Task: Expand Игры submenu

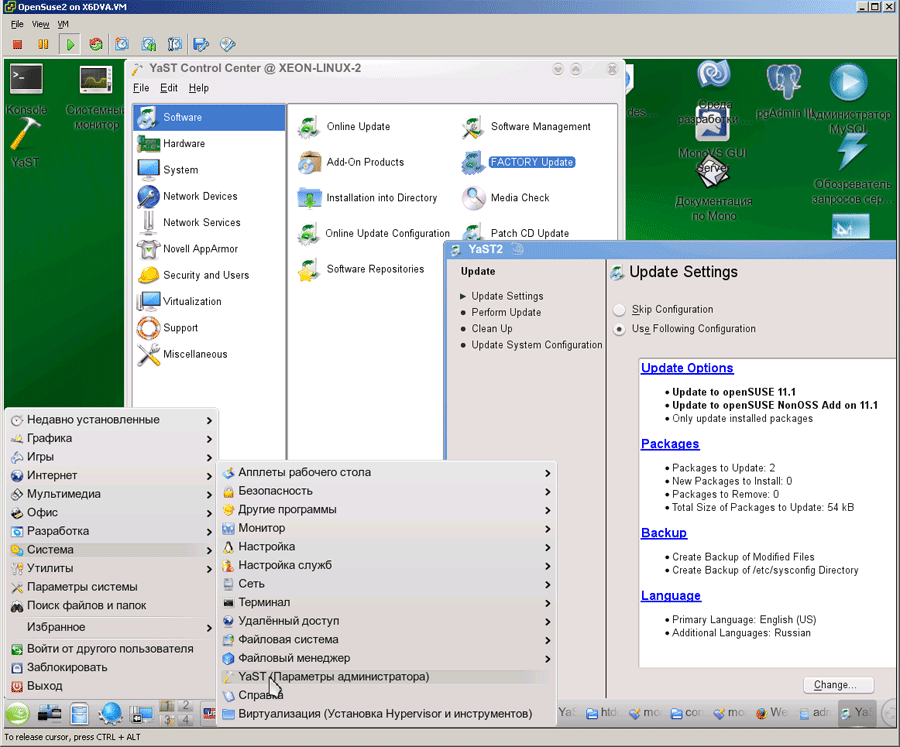Action: [112, 457]
